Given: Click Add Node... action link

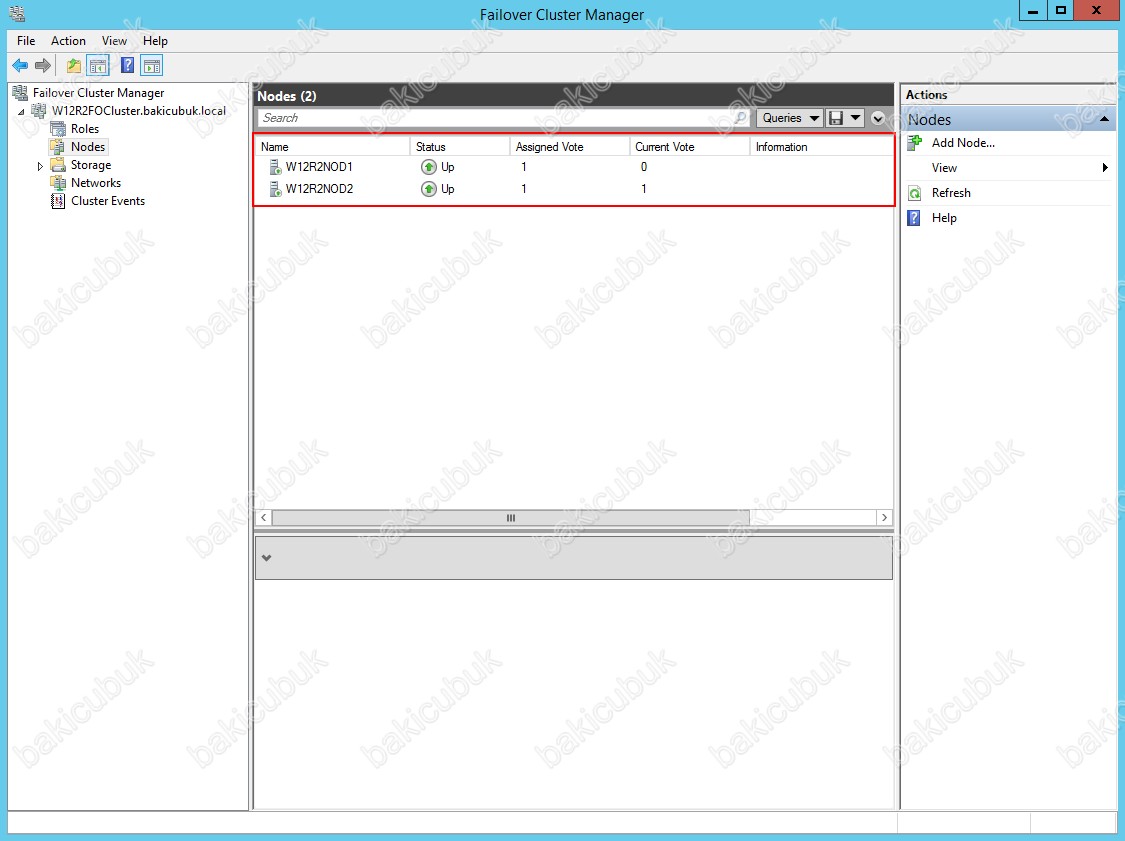Looking at the screenshot, I should tap(963, 143).
